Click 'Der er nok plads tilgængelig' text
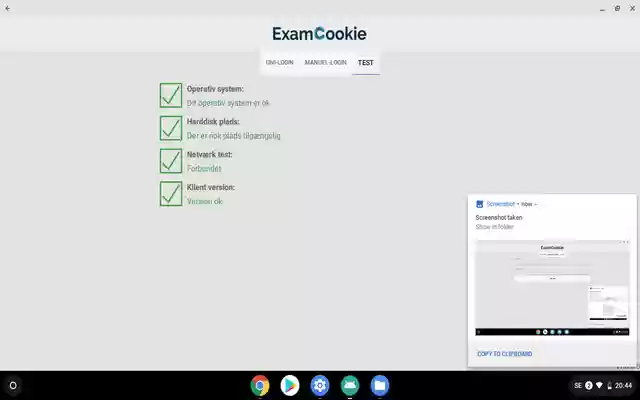 coord(233,136)
